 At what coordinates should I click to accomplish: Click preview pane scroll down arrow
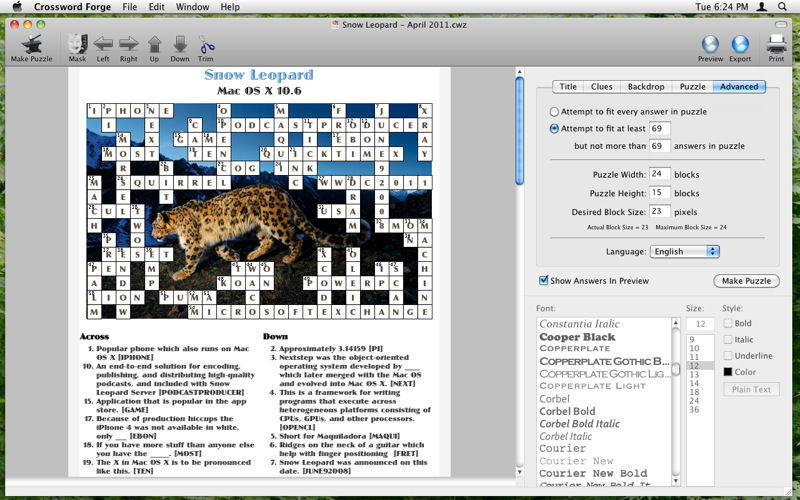[x=519, y=472]
